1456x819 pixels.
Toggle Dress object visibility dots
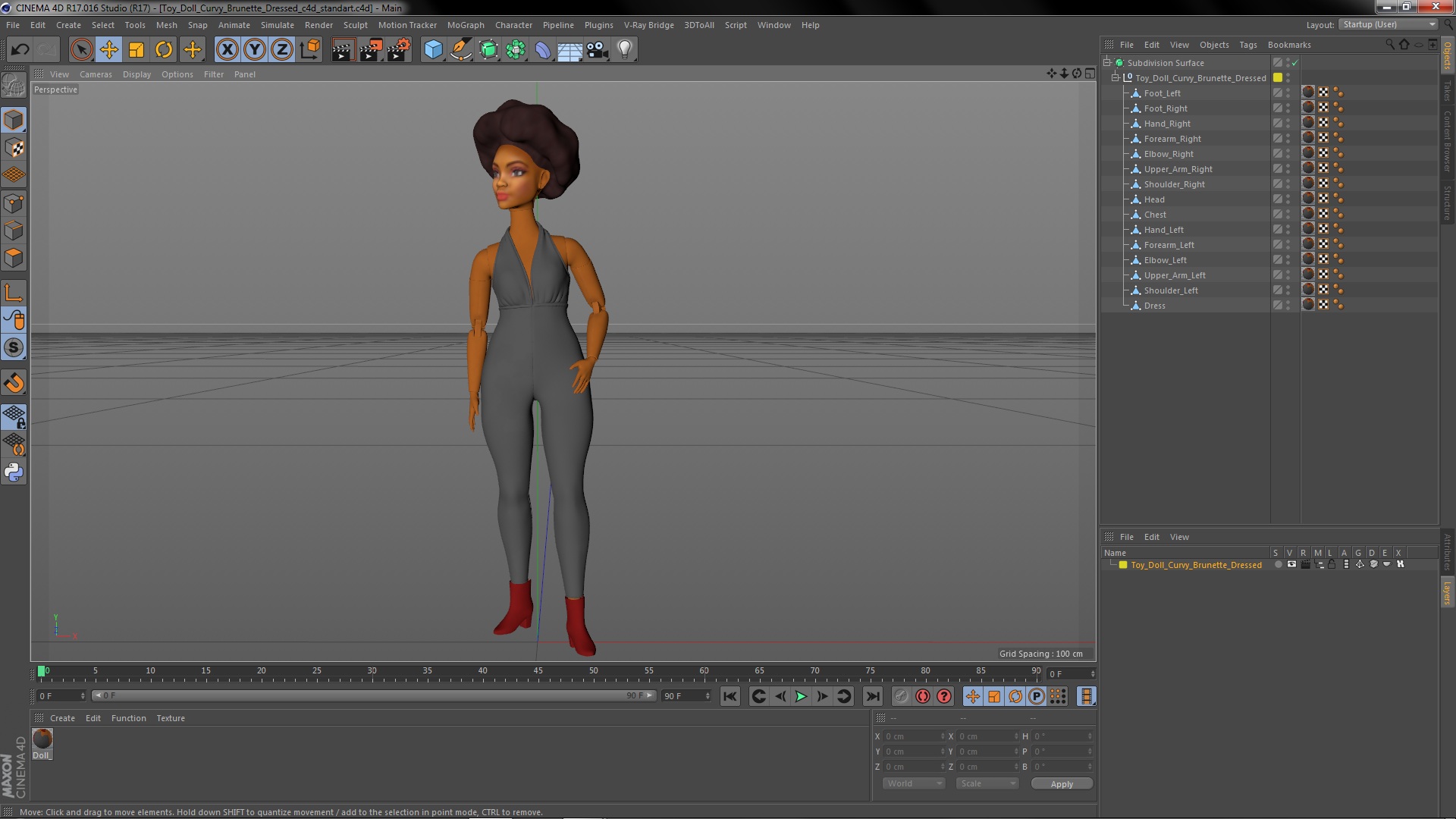(x=1288, y=306)
